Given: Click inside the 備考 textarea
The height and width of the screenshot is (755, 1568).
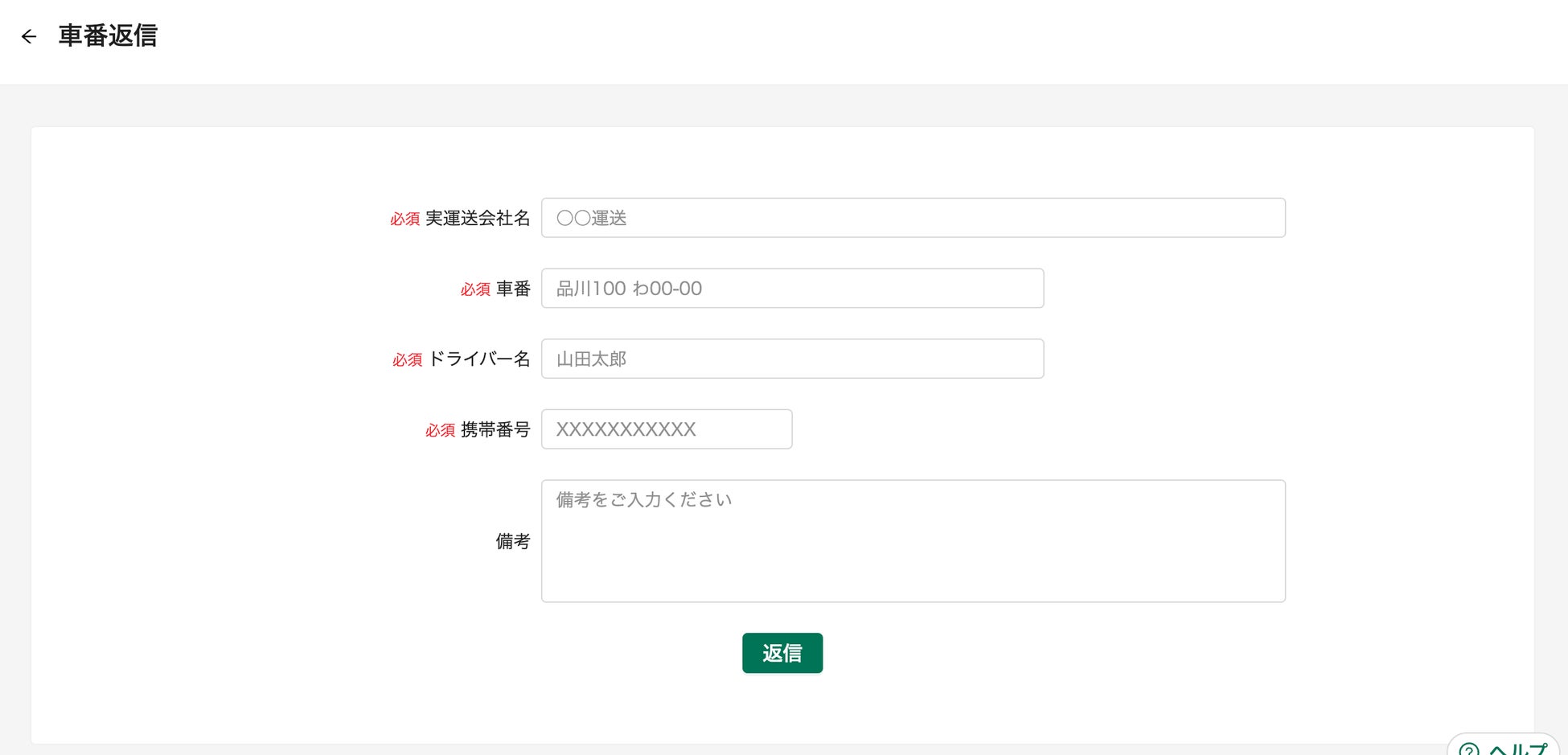Looking at the screenshot, I should click(x=913, y=541).
